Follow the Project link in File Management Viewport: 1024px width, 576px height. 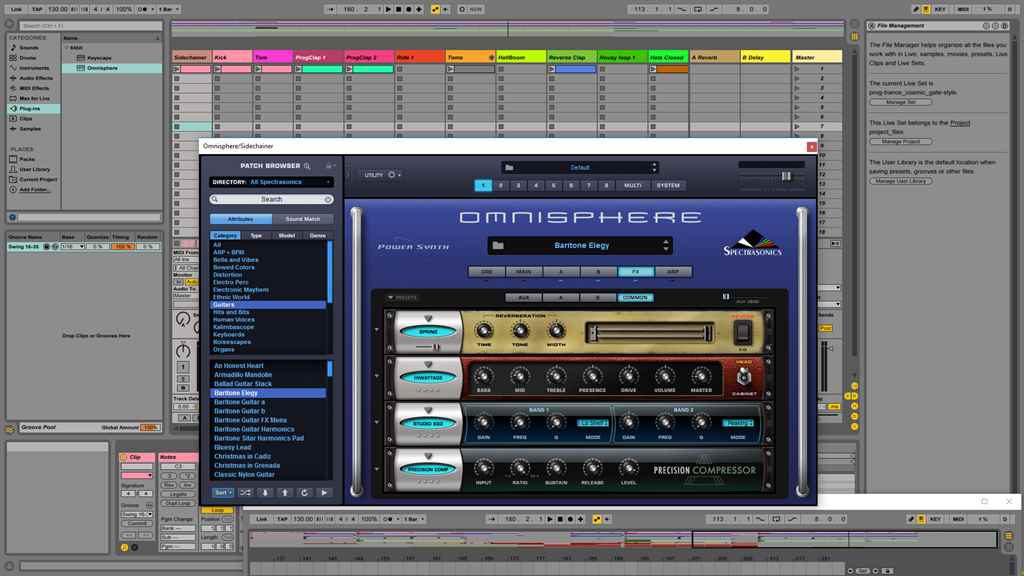pos(960,123)
